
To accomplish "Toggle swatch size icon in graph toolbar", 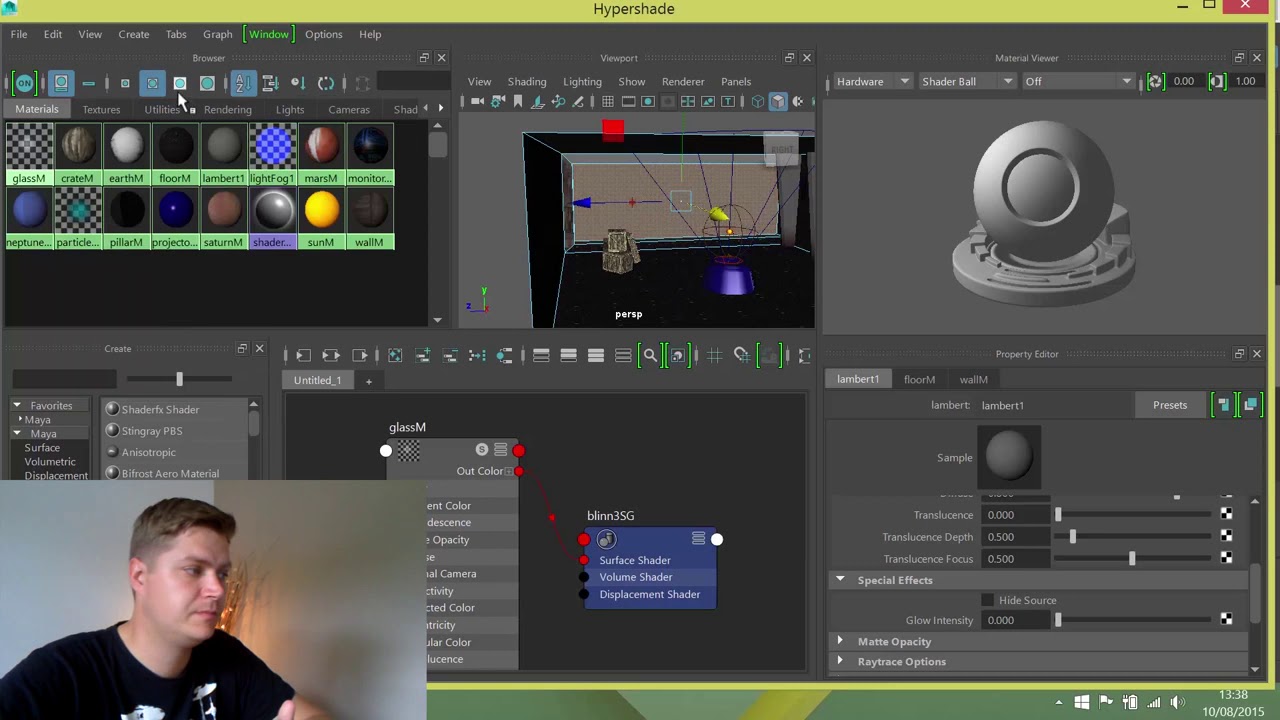I will 677,355.
